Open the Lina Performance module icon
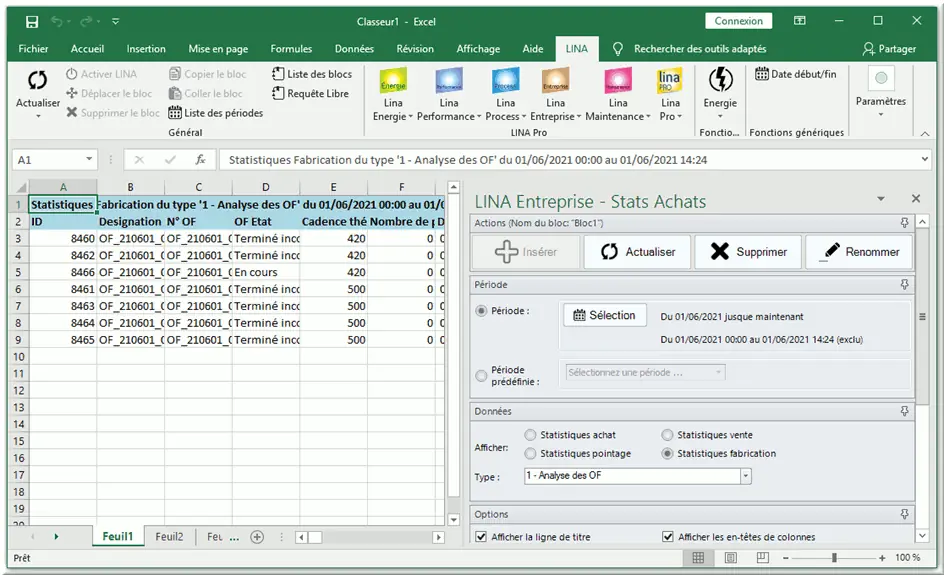 coord(449,80)
